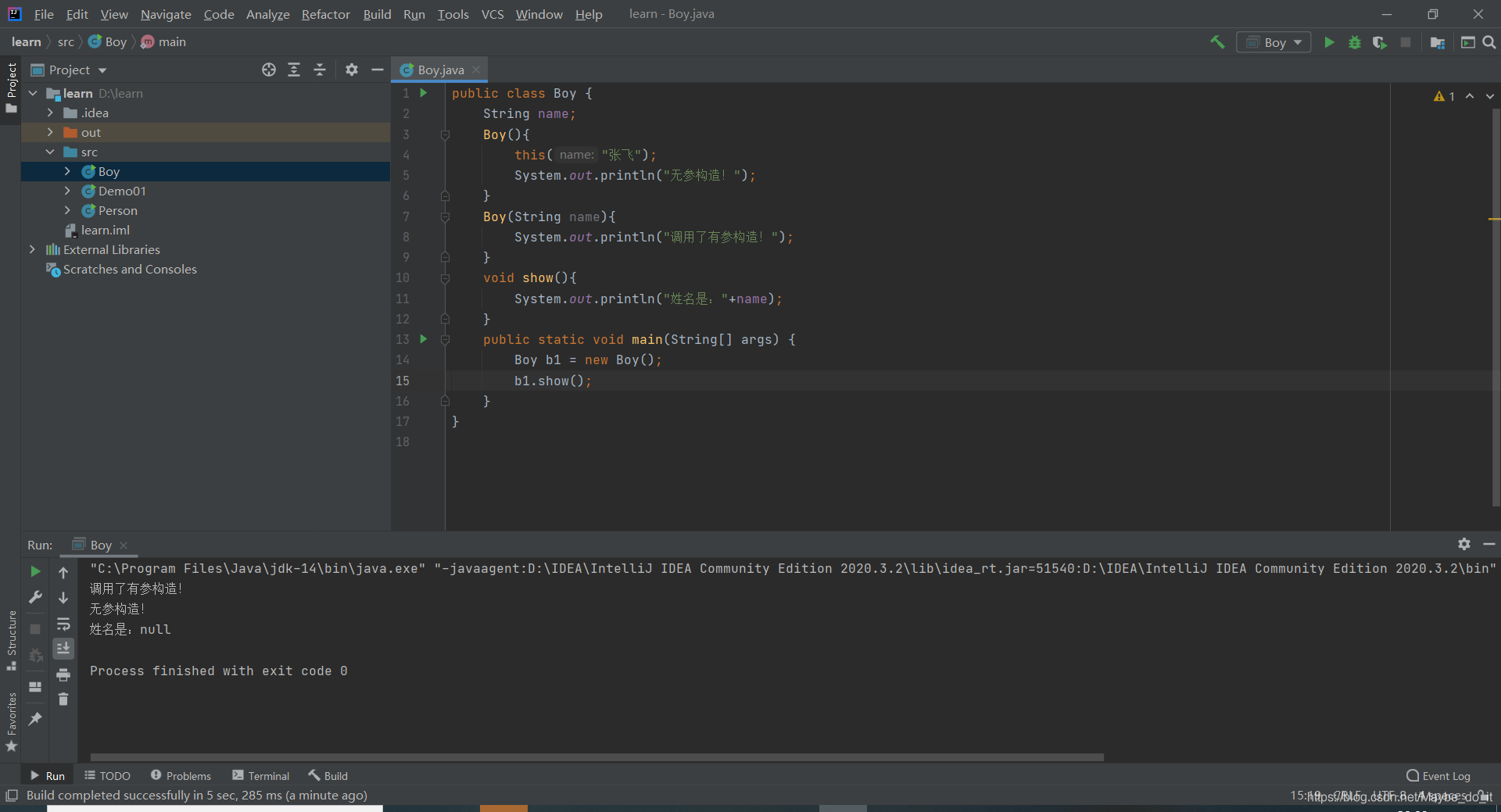
Task: Open the Problems tool window
Action: tap(181, 775)
